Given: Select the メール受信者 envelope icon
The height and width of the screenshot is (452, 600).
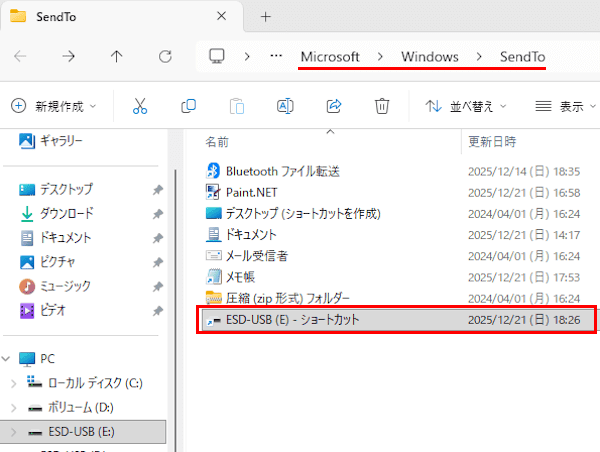Looking at the screenshot, I should click(214, 255).
